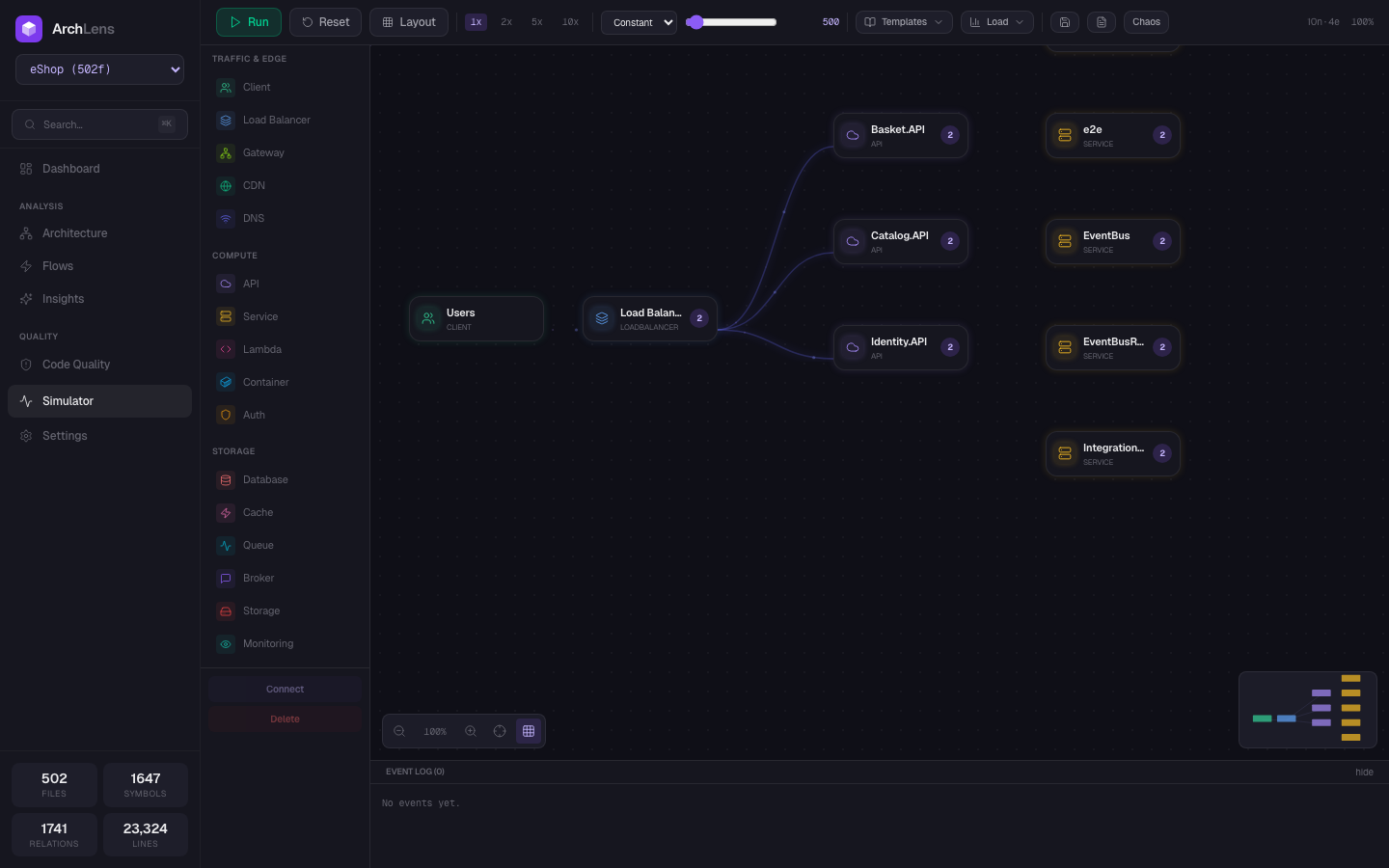1389x868 pixels.
Task: Set simulation speed to 2x
Action: click(x=506, y=22)
